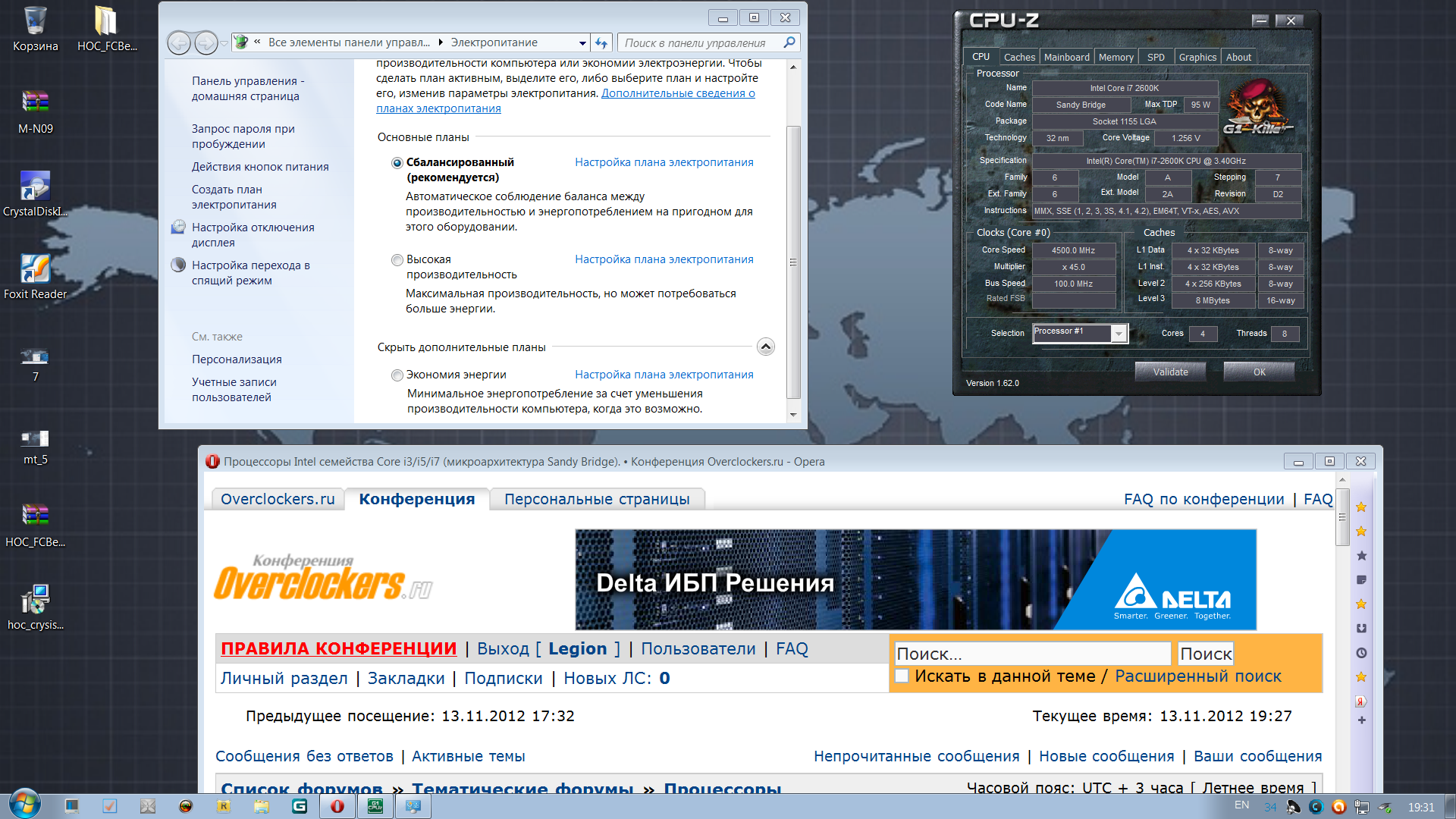1456x819 pixels.
Task: Click Opera icon in the taskbar
Action: coord(337,806)
